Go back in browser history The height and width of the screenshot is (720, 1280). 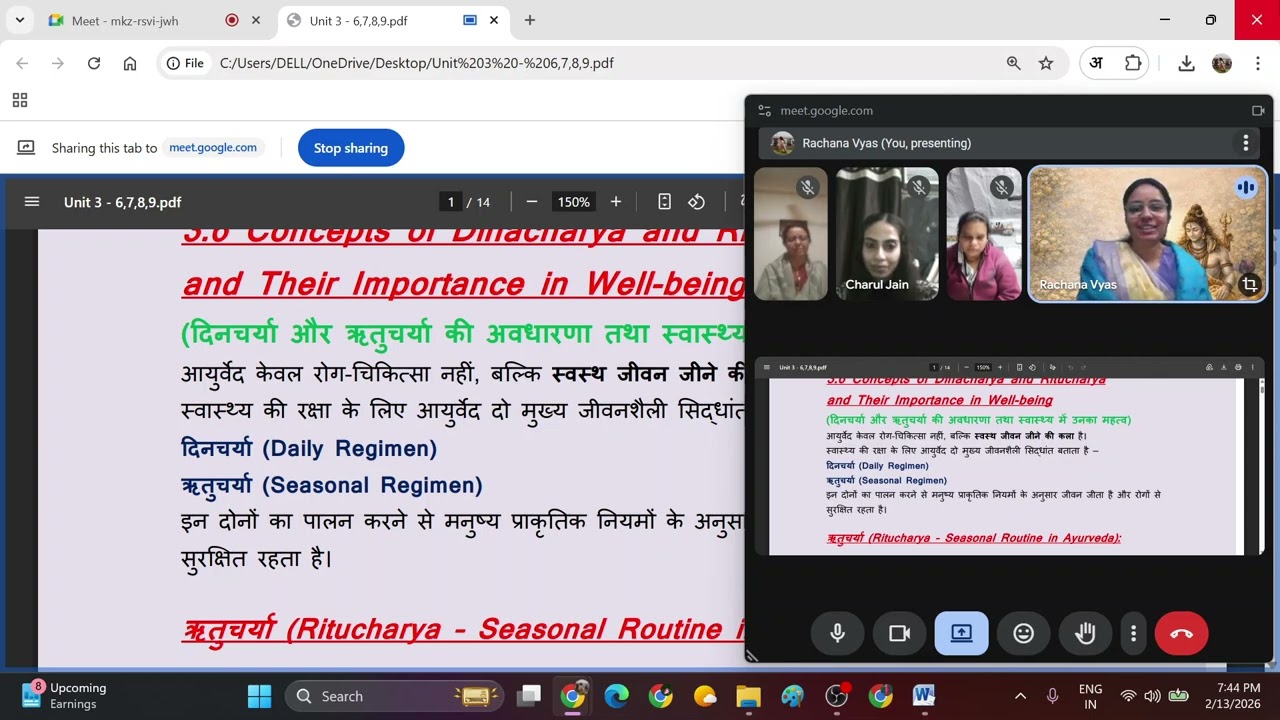point(22,63)
